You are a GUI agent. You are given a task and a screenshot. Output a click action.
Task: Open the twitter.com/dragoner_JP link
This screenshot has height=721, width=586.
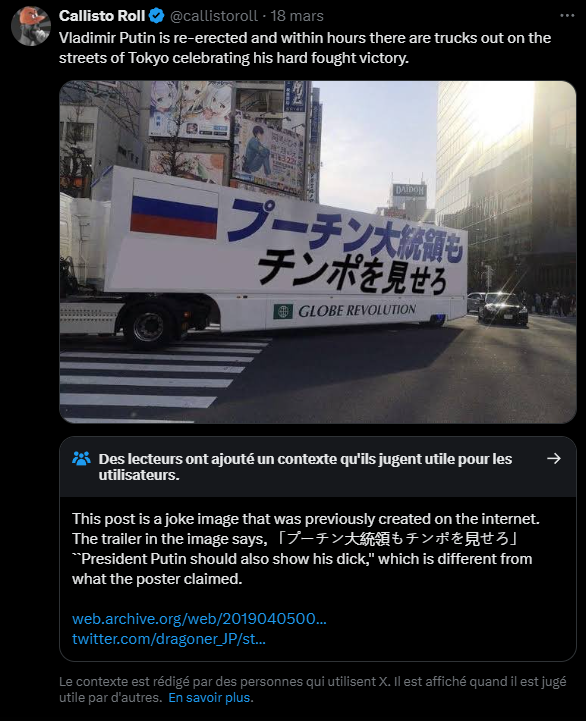pos(169,639)
